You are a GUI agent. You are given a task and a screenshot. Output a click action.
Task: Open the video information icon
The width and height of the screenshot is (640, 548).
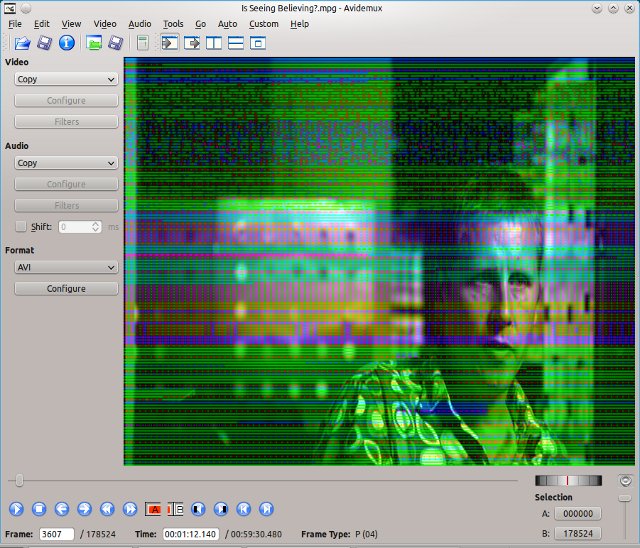[67, 43]
